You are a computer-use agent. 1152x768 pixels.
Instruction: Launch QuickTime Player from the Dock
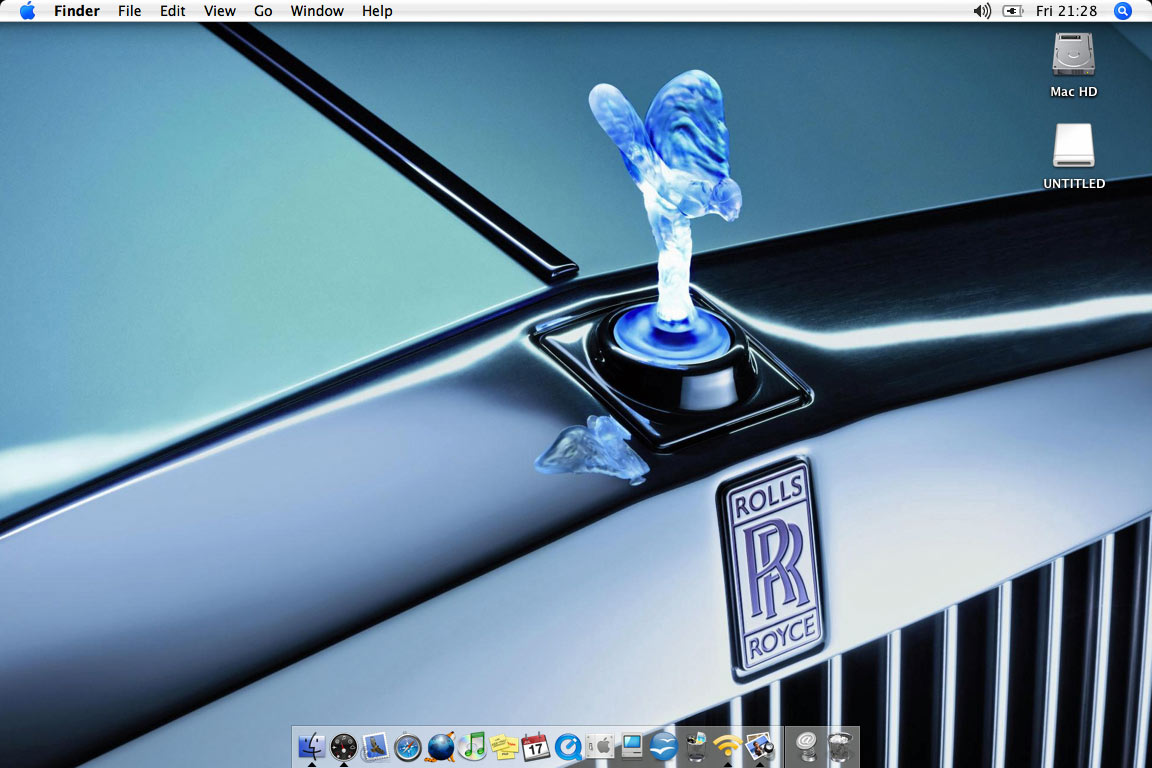coord(568,747)
